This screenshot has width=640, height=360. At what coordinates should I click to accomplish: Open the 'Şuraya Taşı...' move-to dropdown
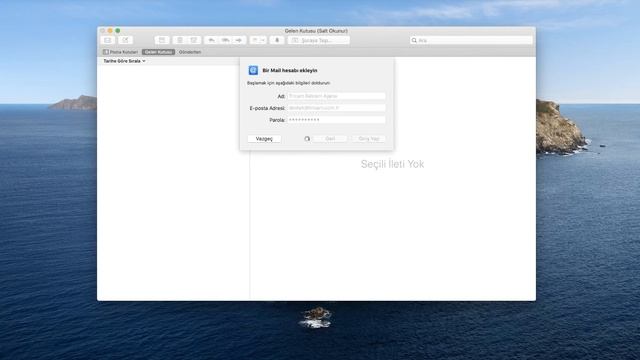pyautogui.click(x=318, y=40)
